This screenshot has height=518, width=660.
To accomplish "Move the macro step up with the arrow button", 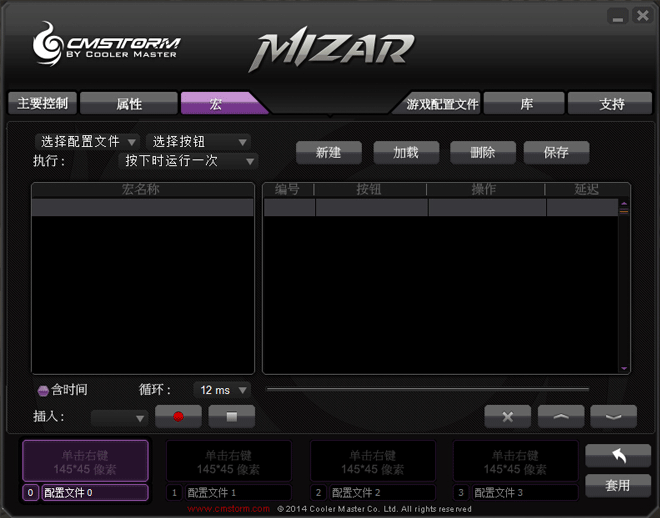I will 561,417.
